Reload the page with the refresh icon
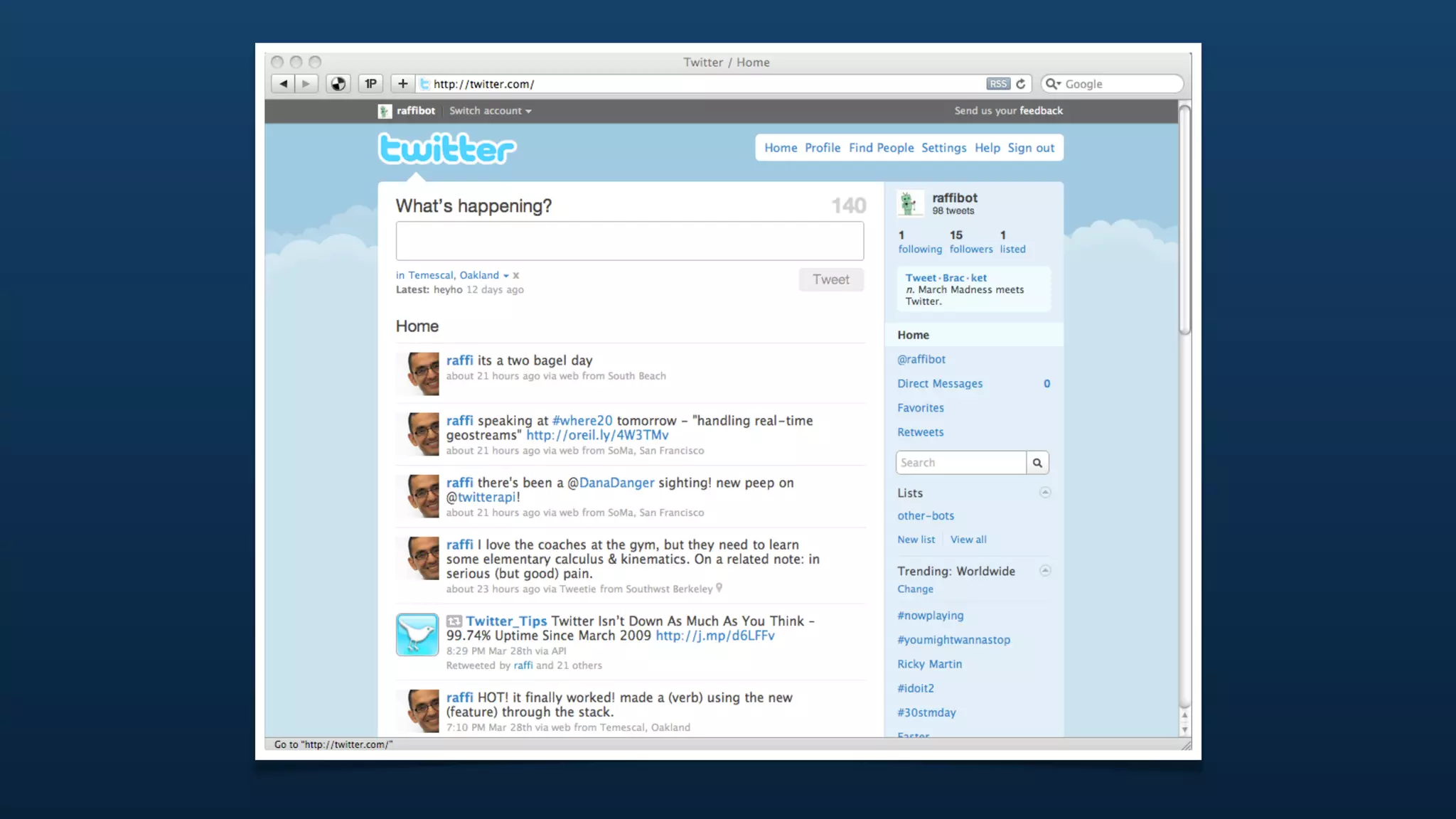 pyautogui.click(x=1021, y=84)
